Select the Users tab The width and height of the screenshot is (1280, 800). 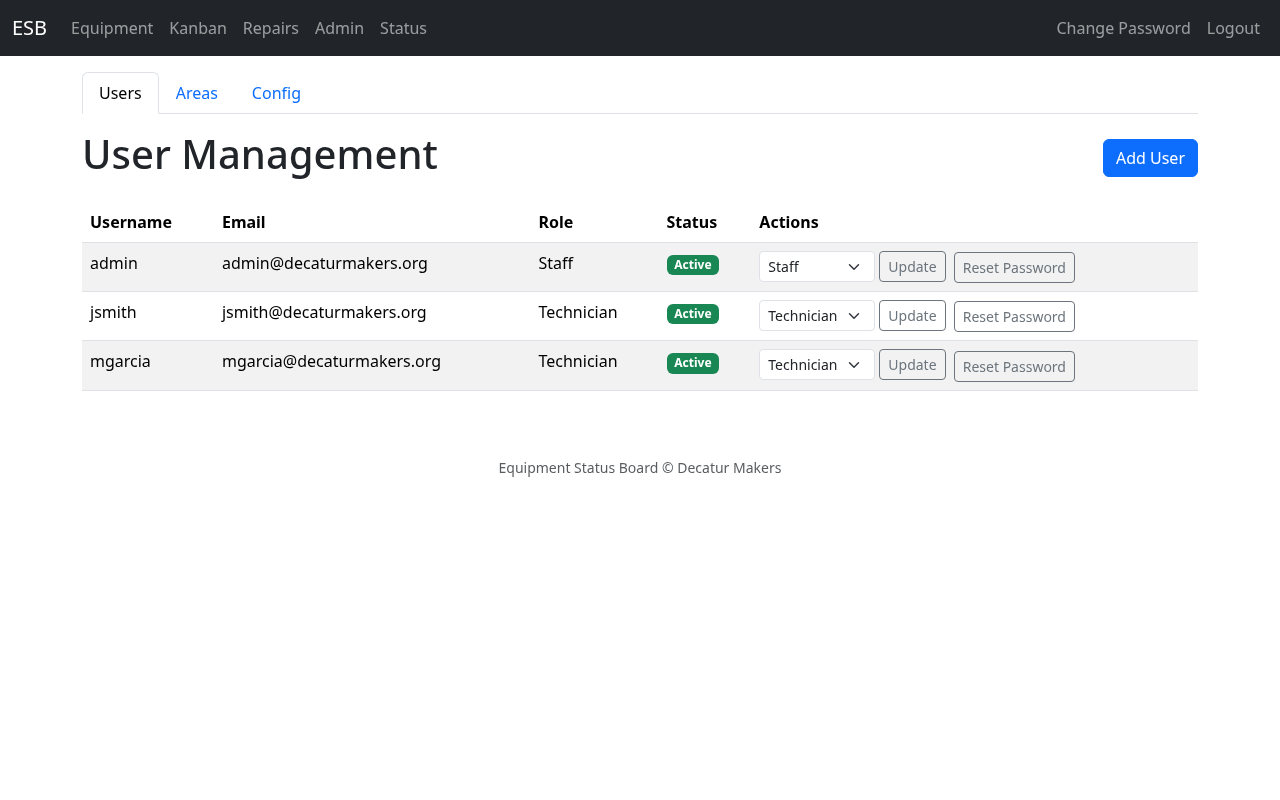click(120, 92)
